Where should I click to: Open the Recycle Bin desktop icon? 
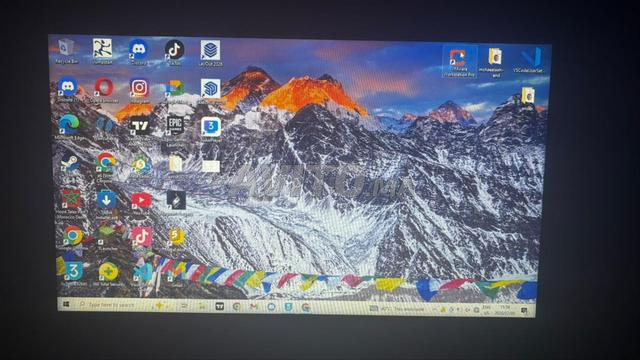pyautogui.click(x=66, y=48)
